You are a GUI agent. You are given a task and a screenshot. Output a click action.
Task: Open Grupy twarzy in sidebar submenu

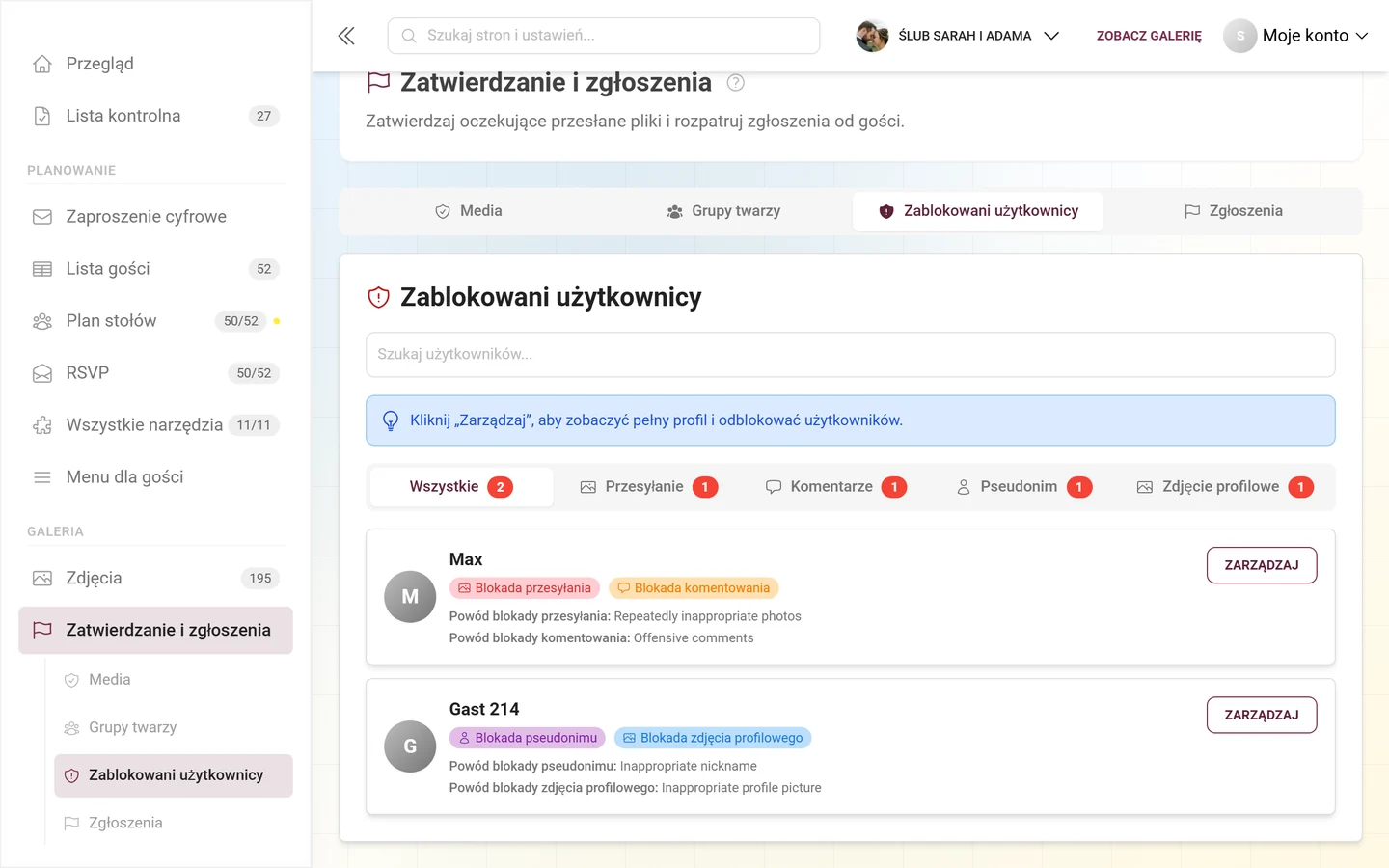174,727
